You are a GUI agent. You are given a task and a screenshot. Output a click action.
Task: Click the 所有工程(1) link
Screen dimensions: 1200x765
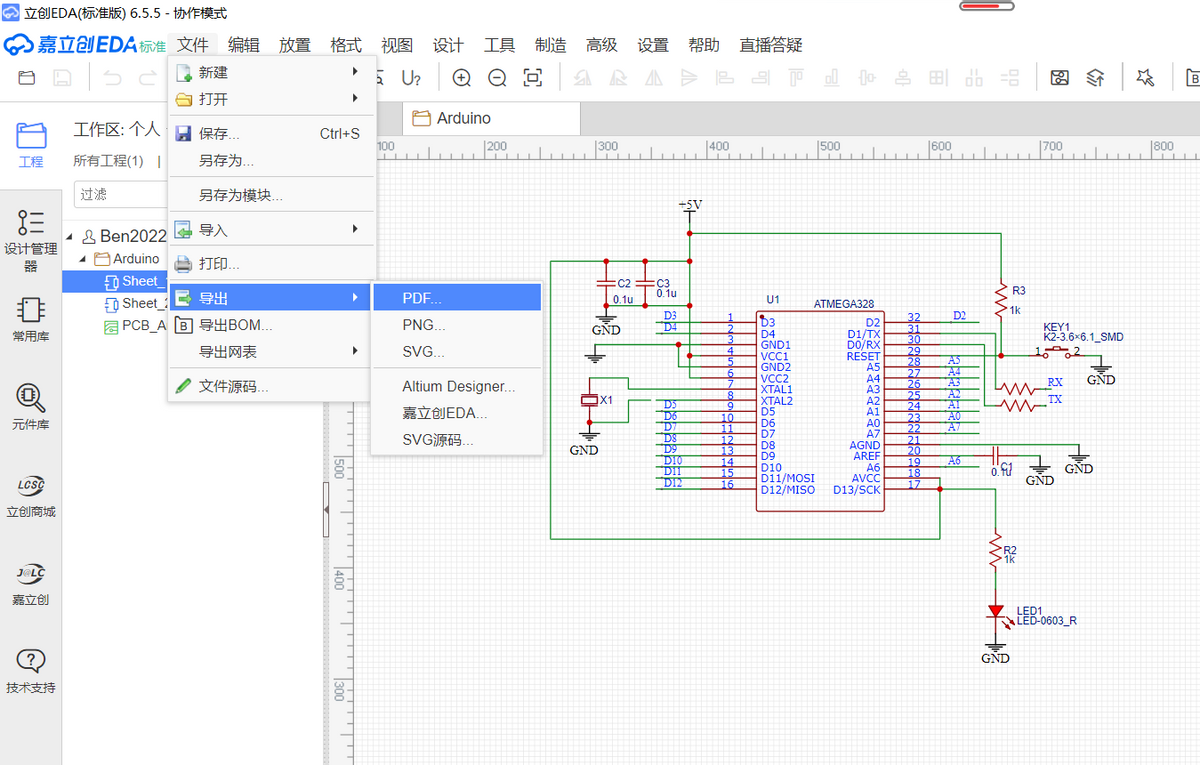coord(108,160)
